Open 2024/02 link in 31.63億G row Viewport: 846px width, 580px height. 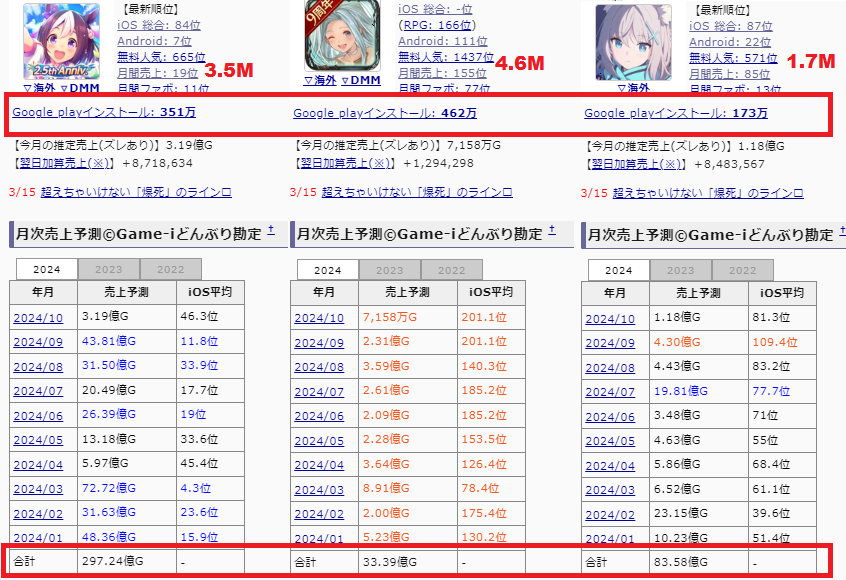click(x=38, y=514)
